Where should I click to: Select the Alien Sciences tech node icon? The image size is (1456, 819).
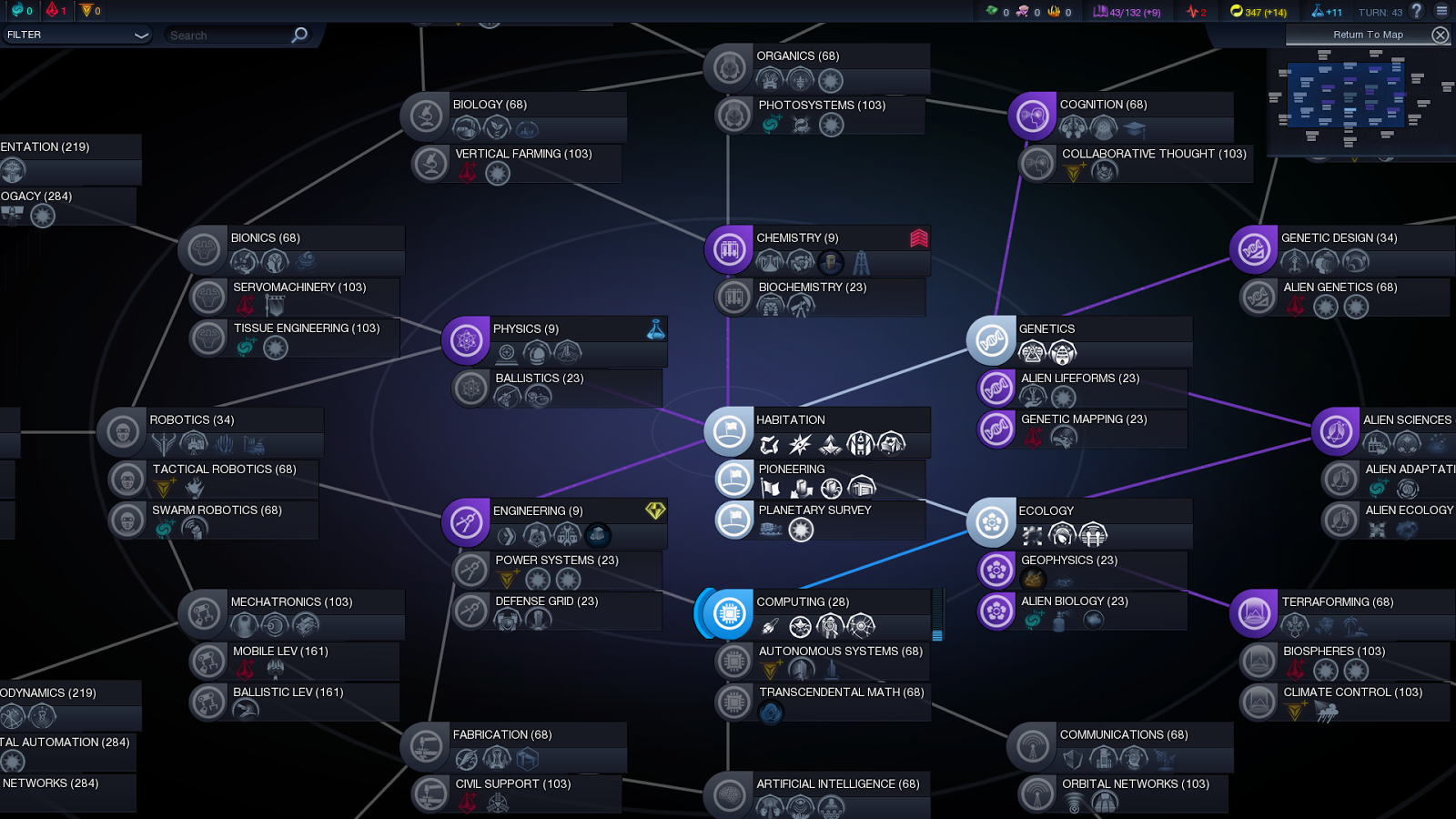point(1336,431)
